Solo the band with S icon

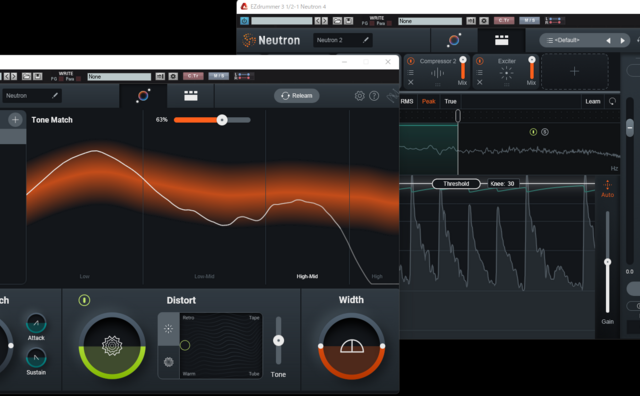click(x=545, y=132)
